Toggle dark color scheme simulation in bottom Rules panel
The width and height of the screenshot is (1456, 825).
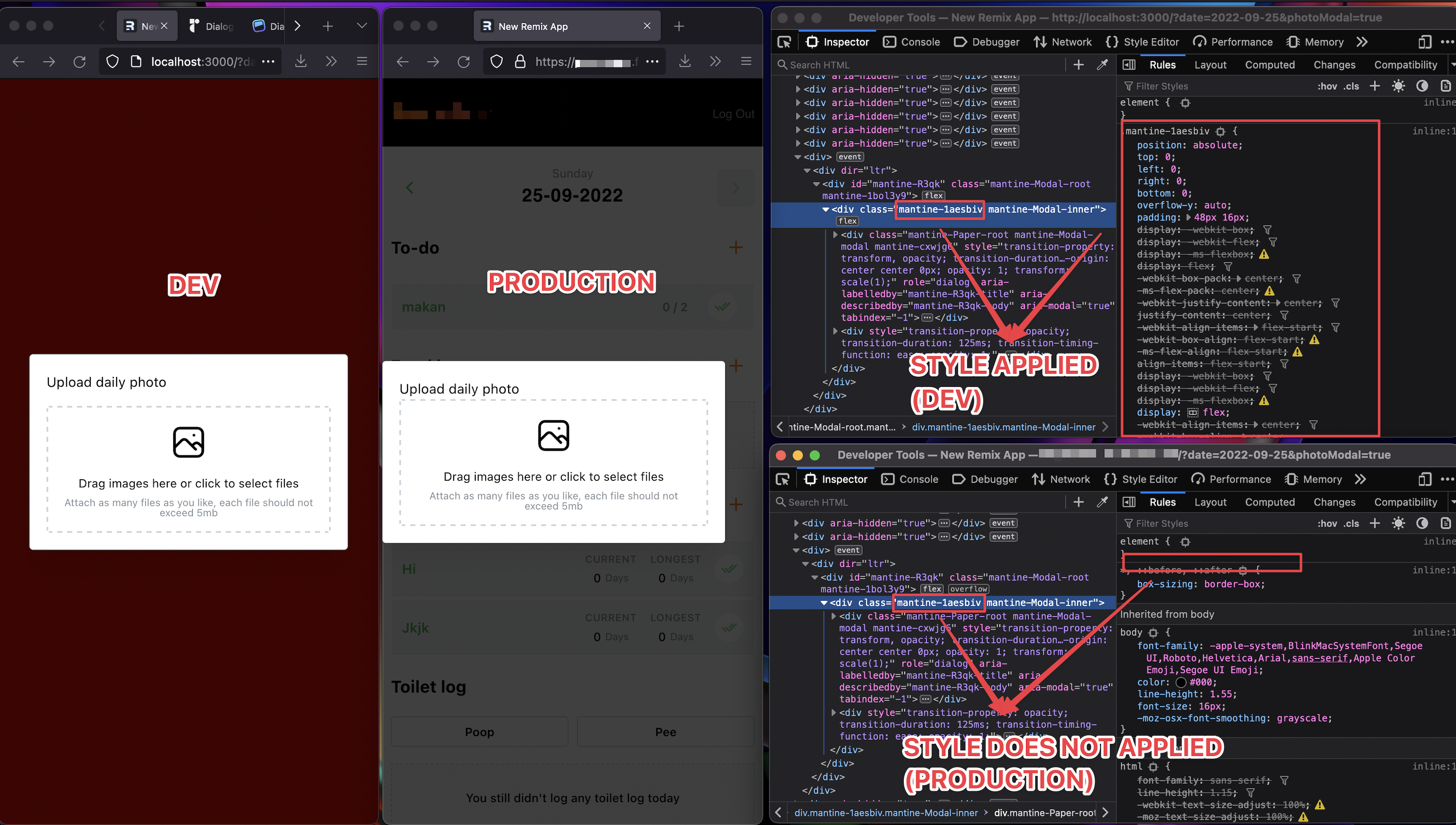[1422, 523]
